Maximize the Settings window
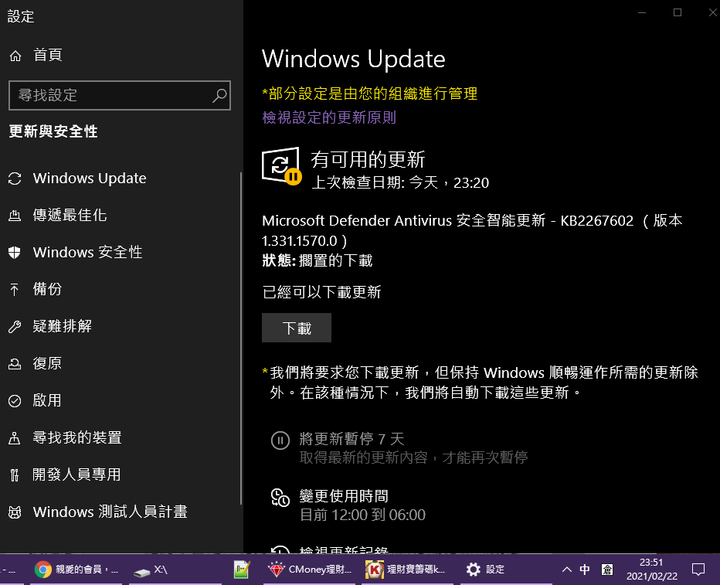 677,12
